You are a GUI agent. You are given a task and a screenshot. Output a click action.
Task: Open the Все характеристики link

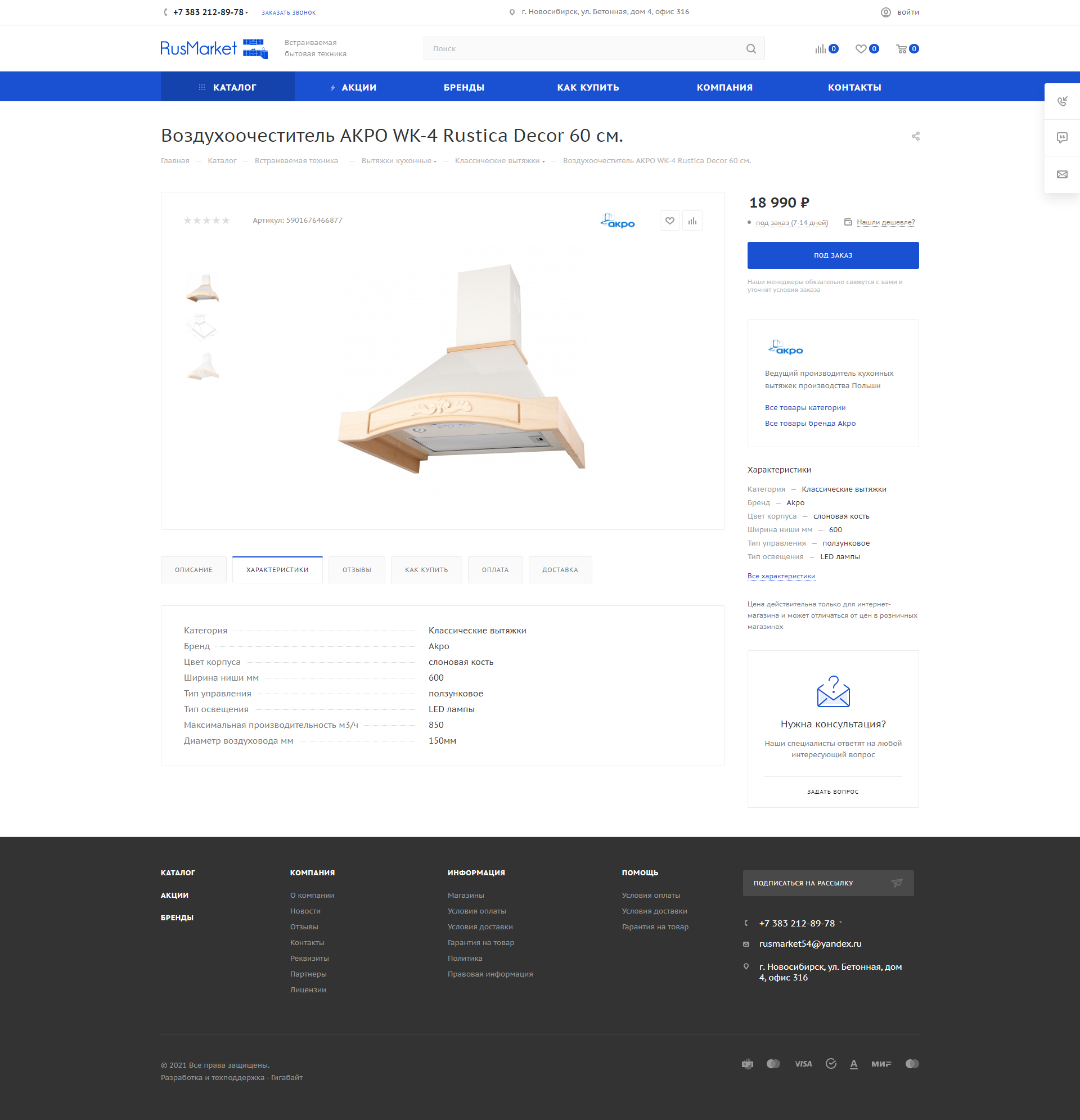pos(781,576)
